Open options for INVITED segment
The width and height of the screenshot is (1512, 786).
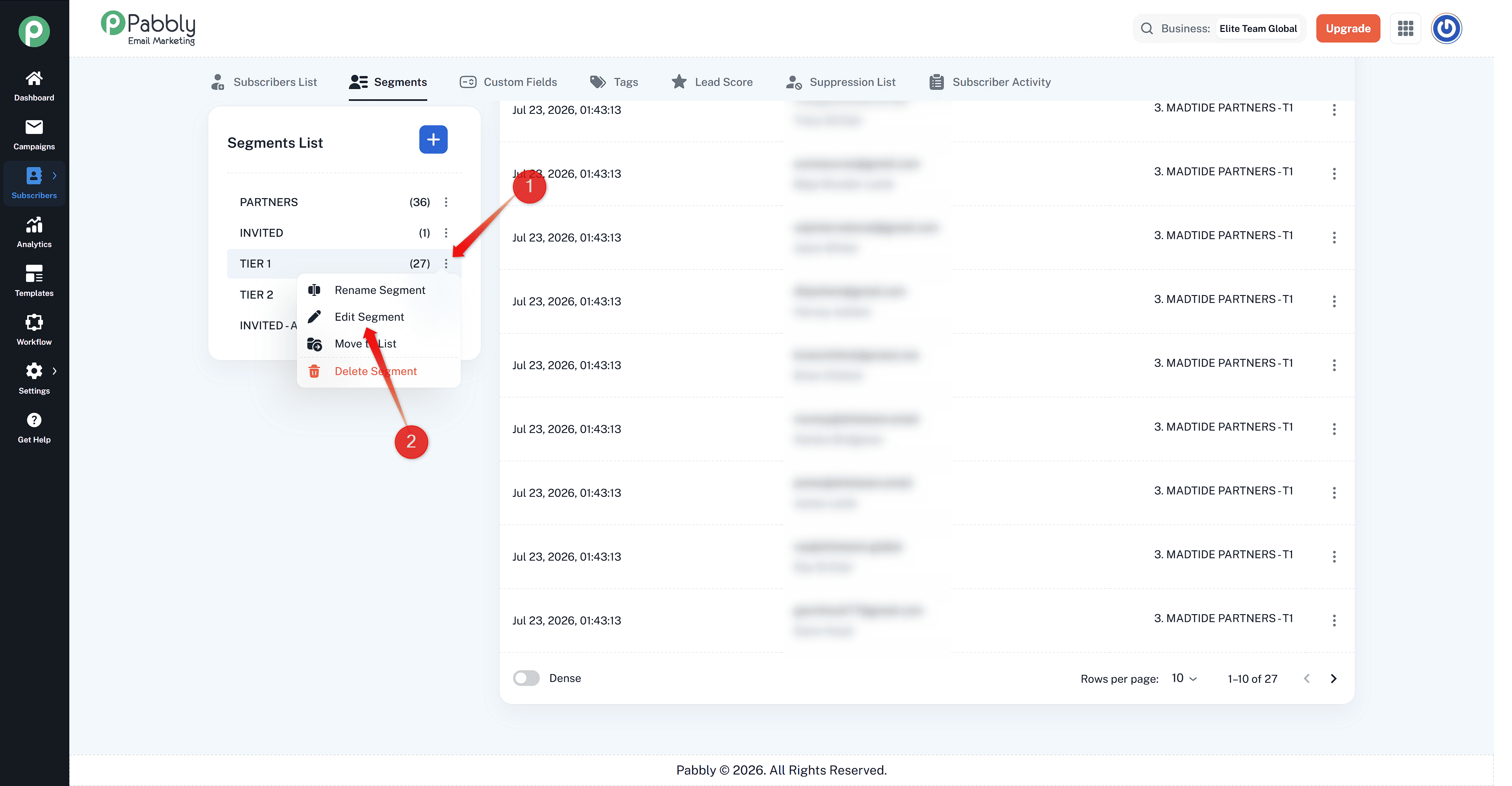[446, 232]
